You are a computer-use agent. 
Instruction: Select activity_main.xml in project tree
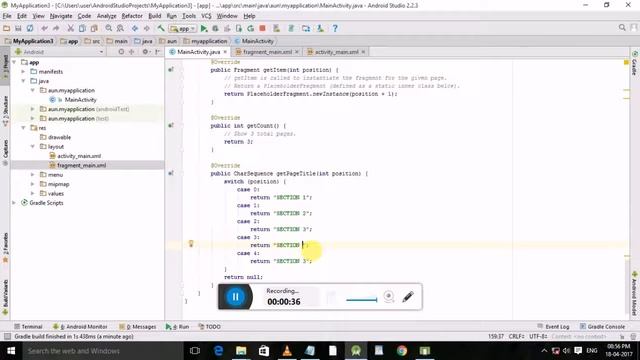pos(79,156)
